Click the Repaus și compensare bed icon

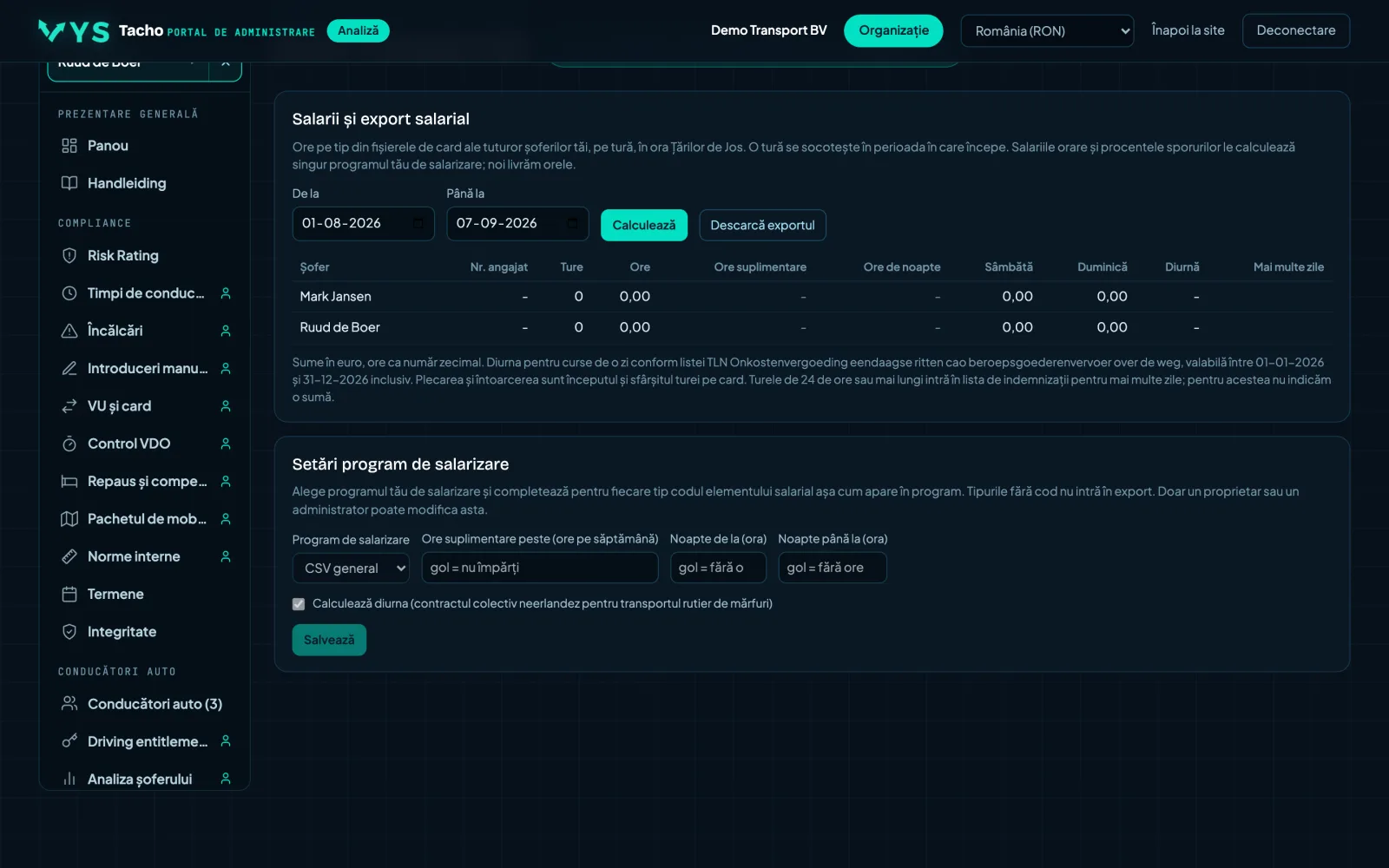[69, 481]
